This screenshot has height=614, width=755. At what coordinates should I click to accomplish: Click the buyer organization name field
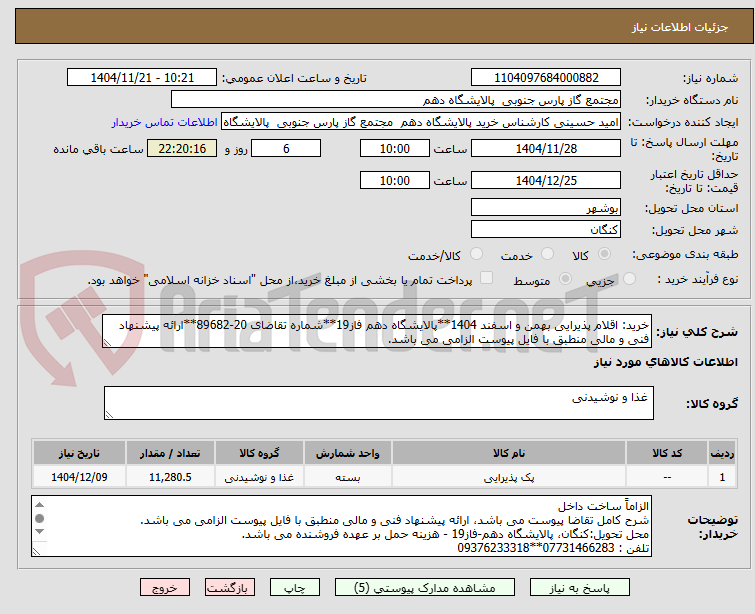(396, 100)
